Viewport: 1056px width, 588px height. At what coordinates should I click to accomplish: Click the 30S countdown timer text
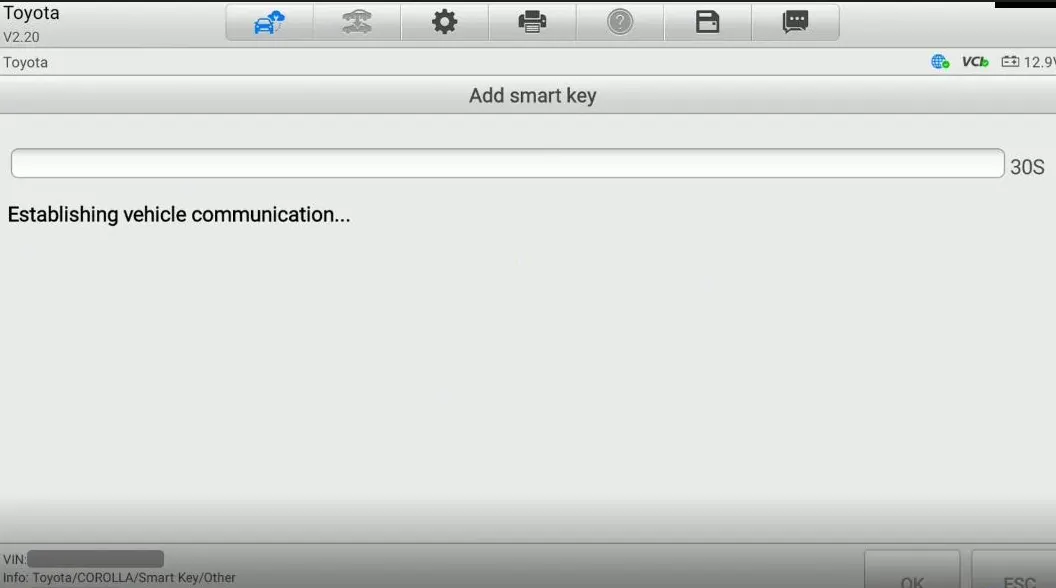tap(1027, 167)
